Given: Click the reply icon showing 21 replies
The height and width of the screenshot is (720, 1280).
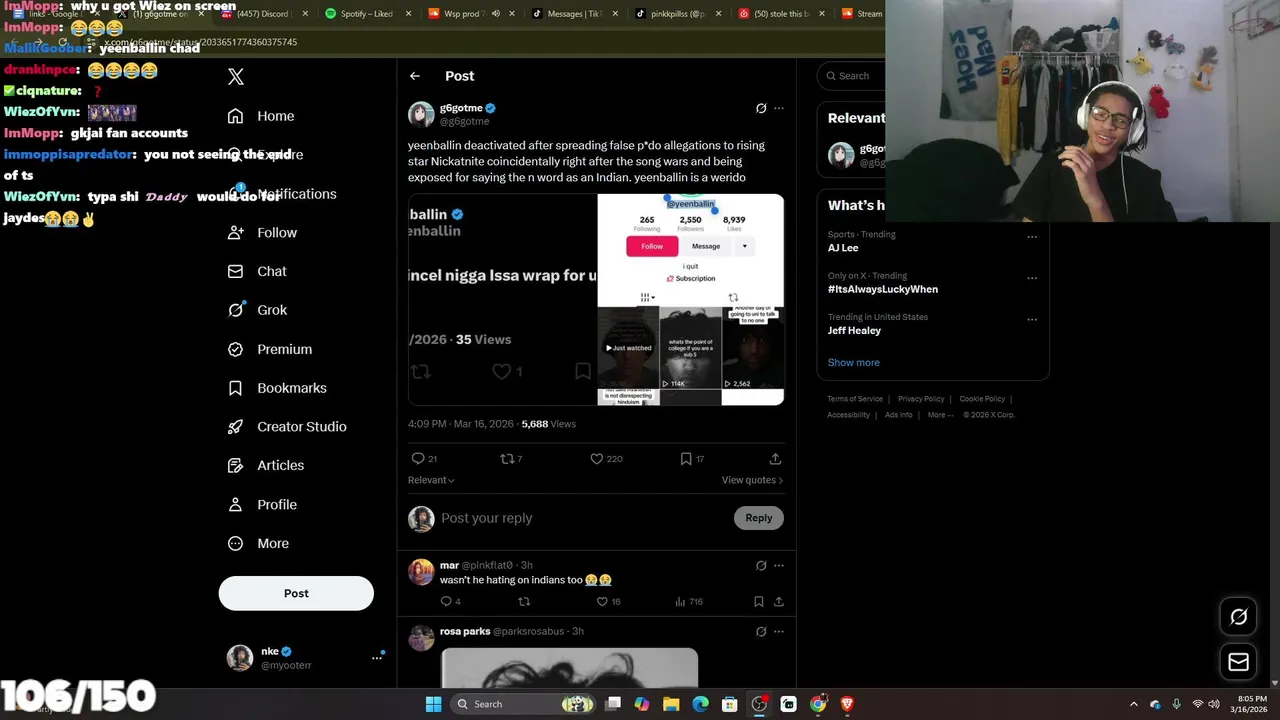Looking at the screenshot, I should (418, 458).
